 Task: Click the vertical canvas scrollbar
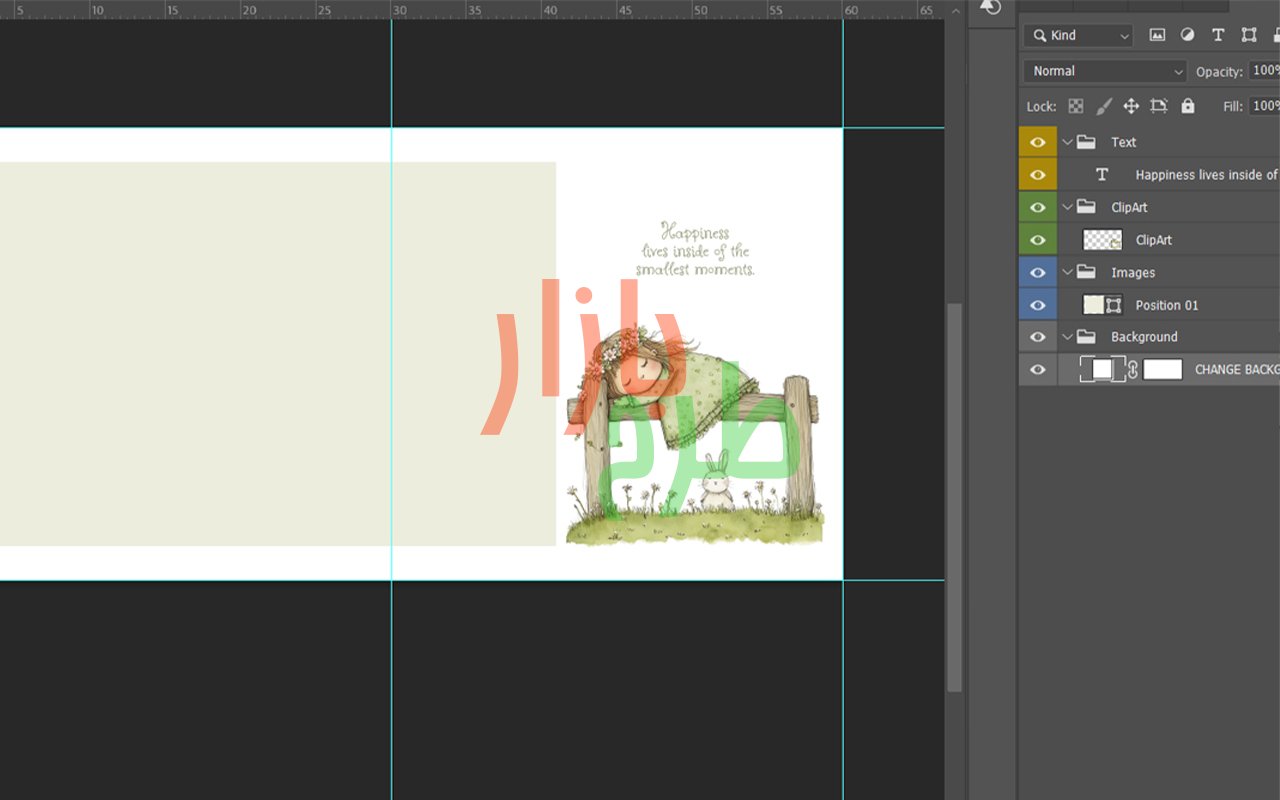pyautogui.click(x=955, y=497)
